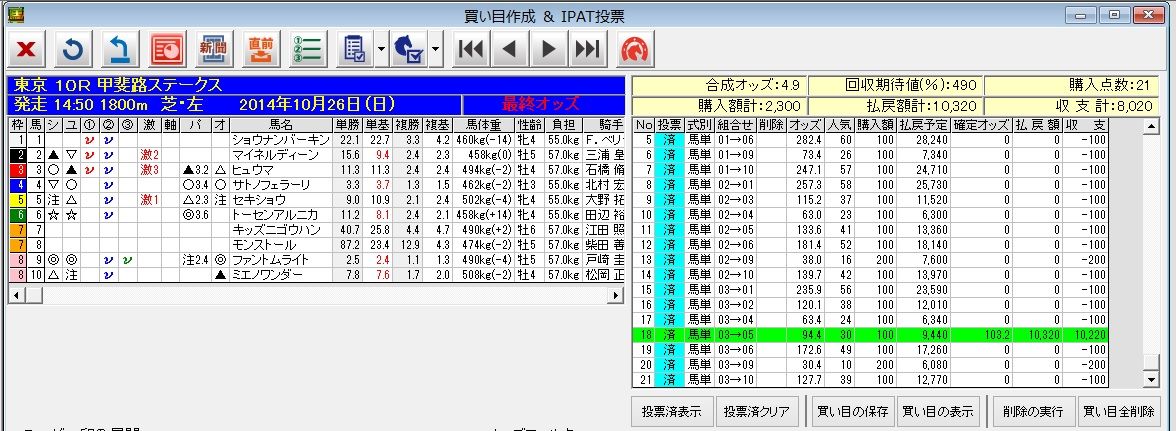Image resolution: width=1176 pixels, height=431 pixels.
Task: Open the red pie-chart report icon
Action: 168,49
